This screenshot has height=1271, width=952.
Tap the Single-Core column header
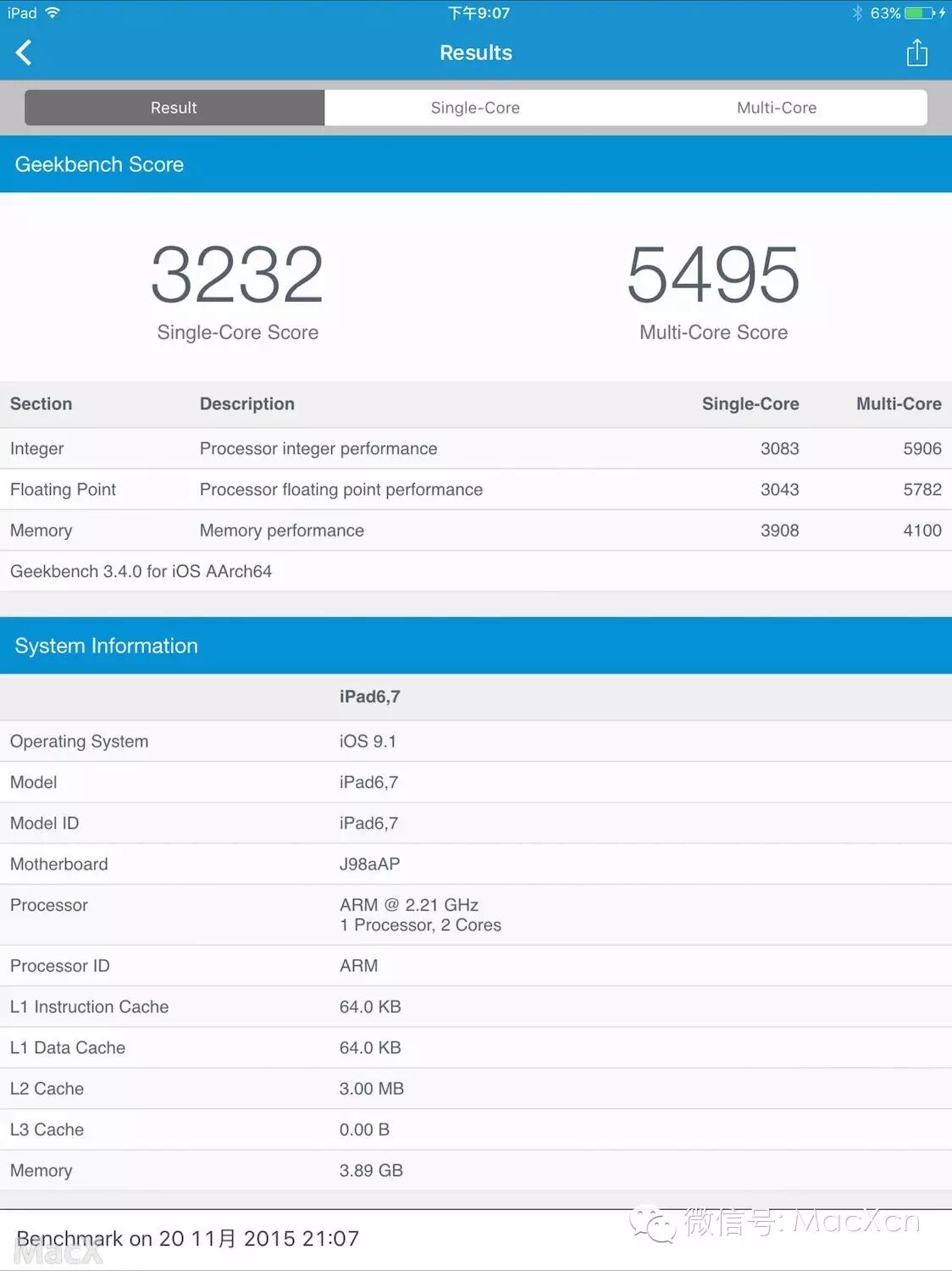[750, 404]
